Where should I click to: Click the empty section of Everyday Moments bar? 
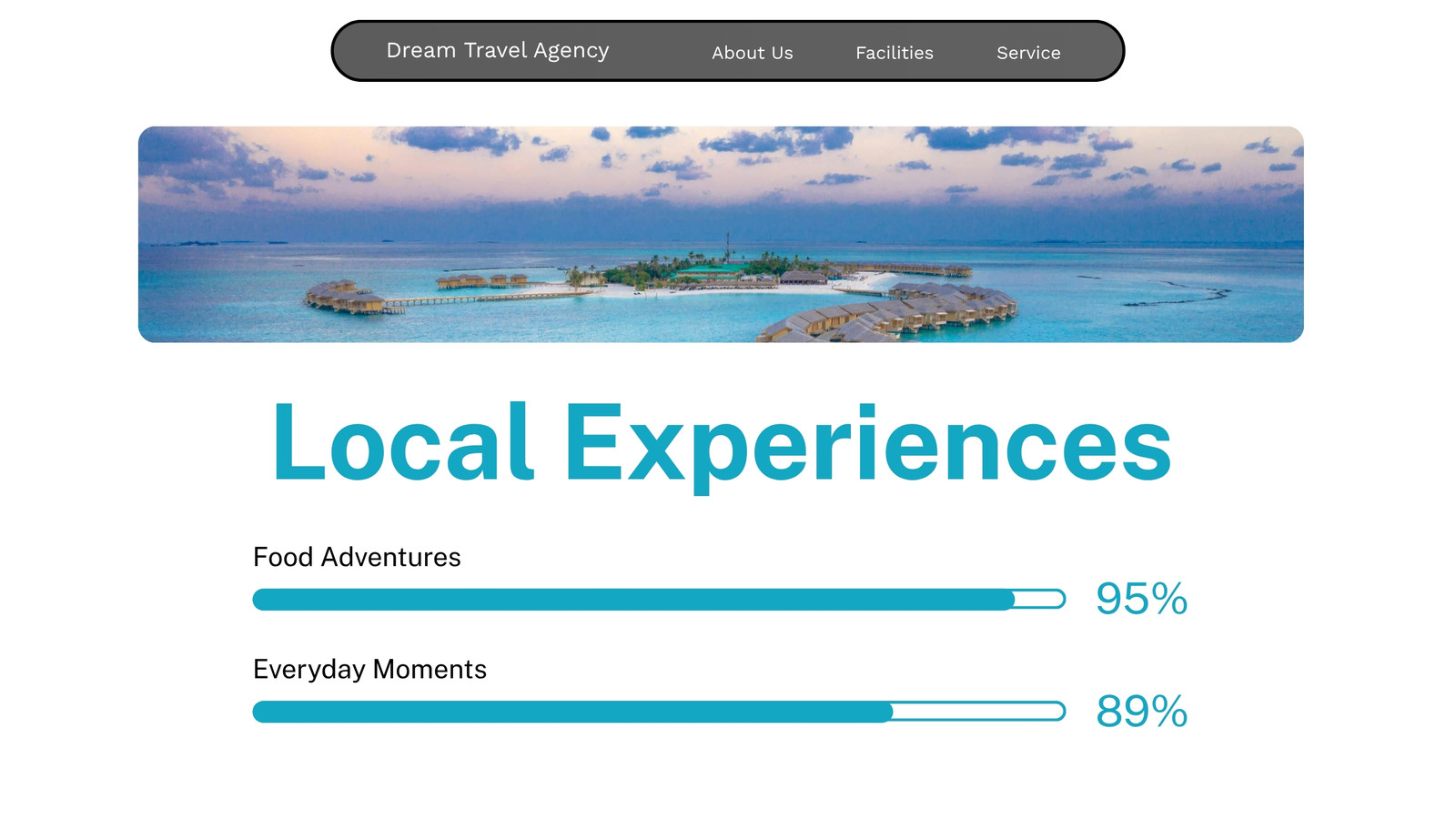coord(979,712)
